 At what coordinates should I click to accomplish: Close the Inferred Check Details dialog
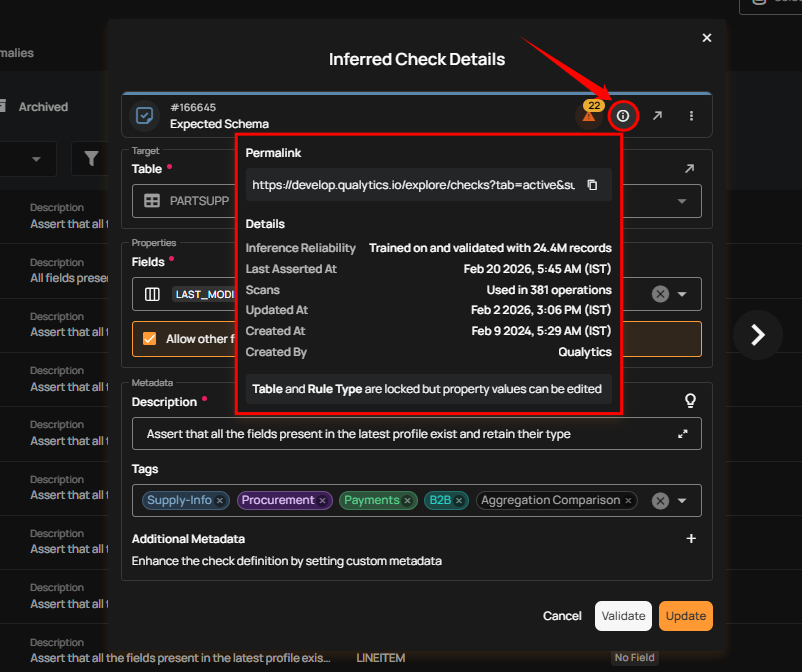[707, 38]
